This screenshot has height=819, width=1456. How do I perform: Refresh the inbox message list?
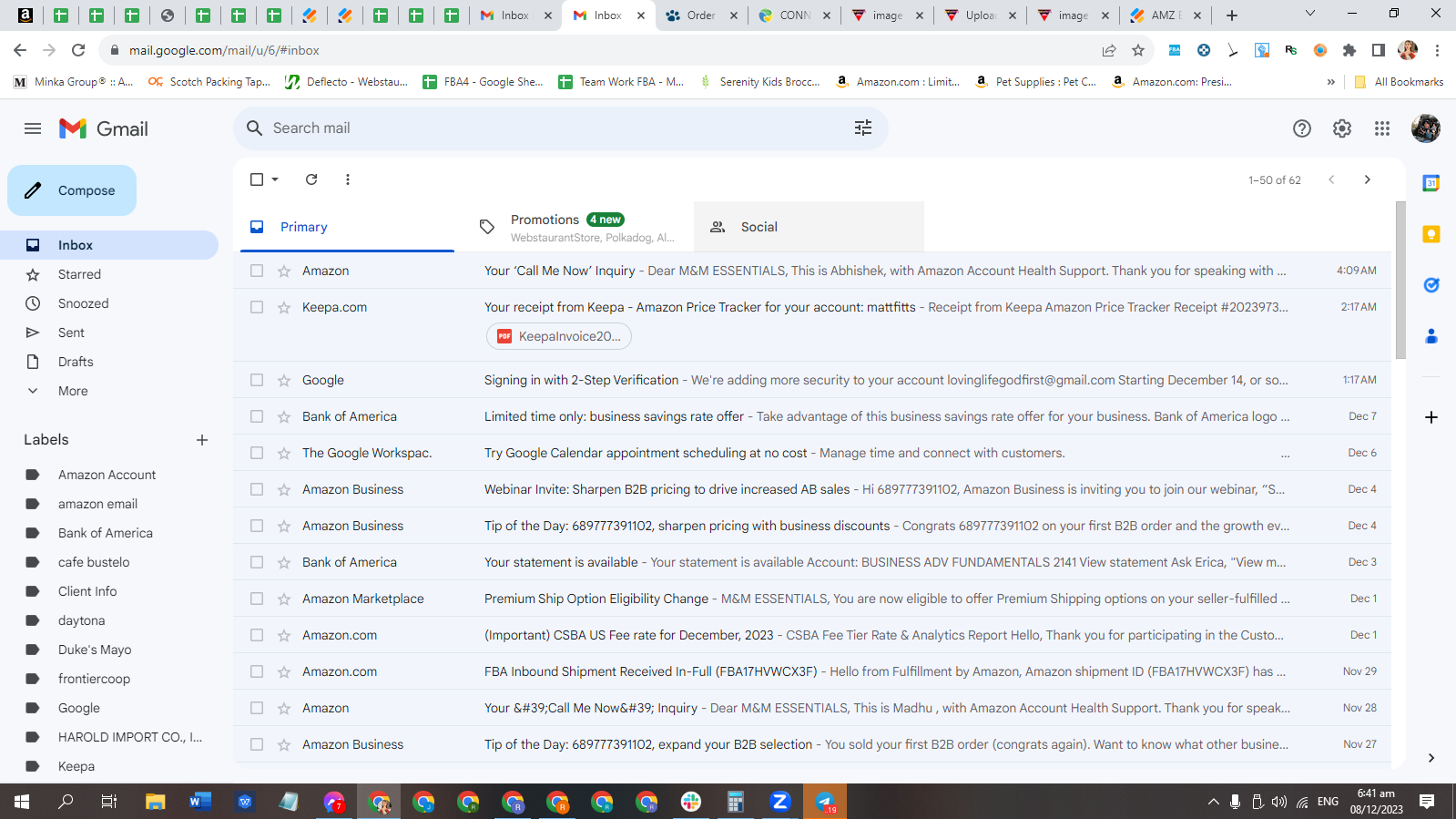311,179
